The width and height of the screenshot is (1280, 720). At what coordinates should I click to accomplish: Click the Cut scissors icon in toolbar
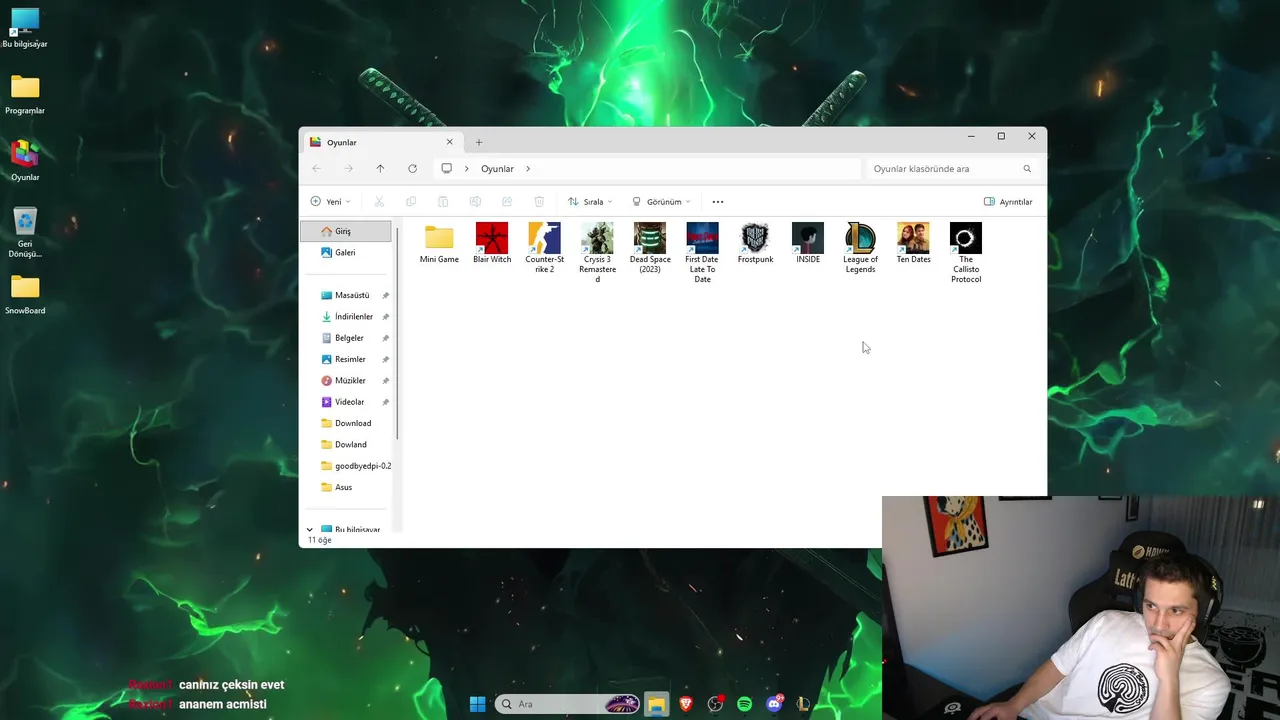tap(379, 201)
